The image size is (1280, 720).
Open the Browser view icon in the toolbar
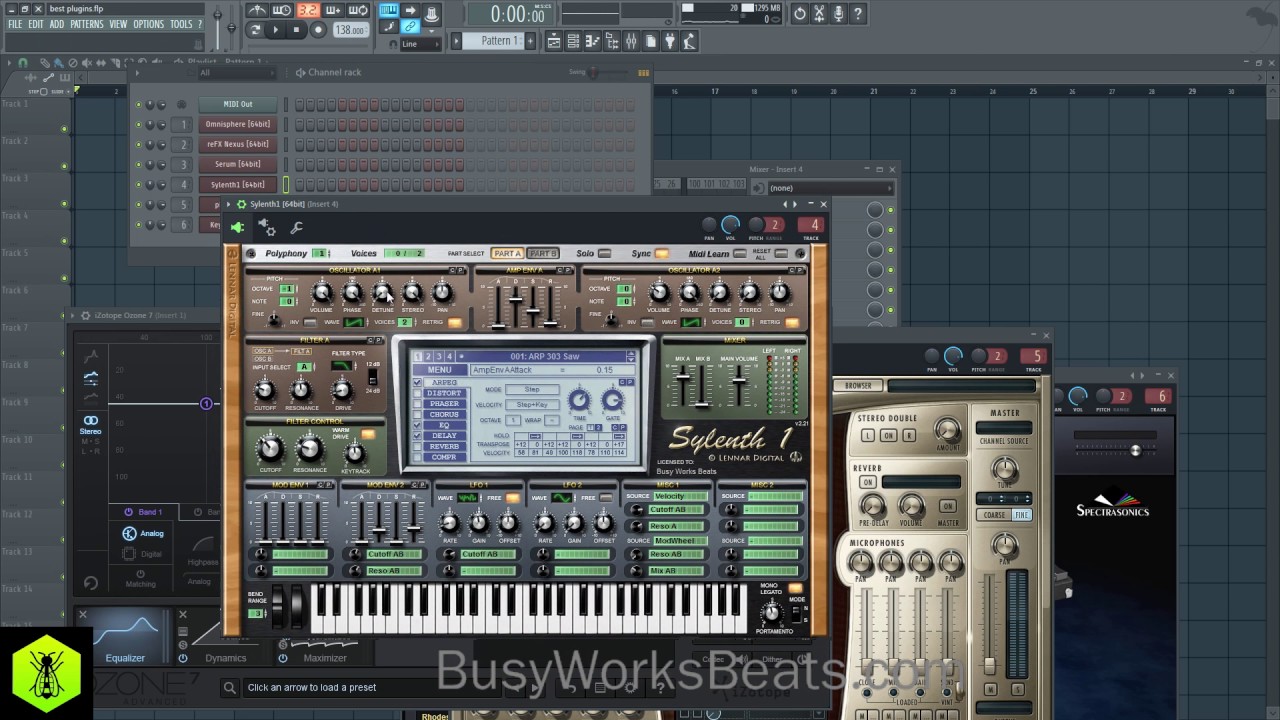611,41
